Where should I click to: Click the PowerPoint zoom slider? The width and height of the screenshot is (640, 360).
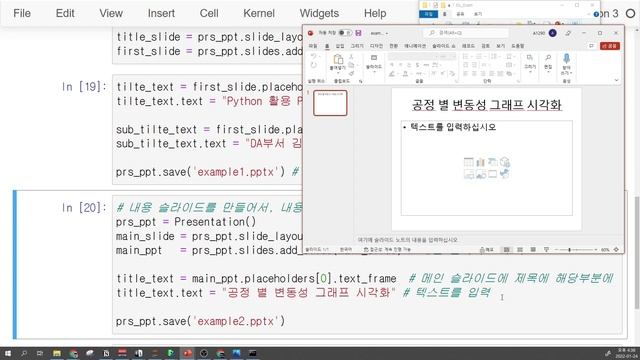[x=575, y=249]
